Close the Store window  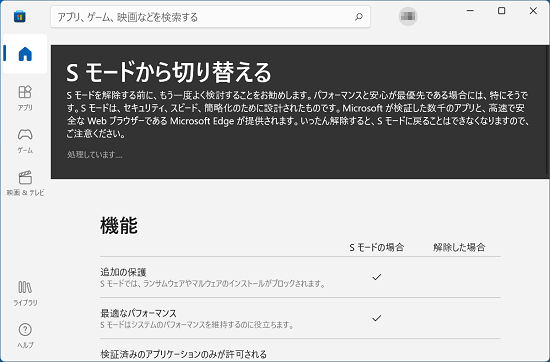click(533, 11)
